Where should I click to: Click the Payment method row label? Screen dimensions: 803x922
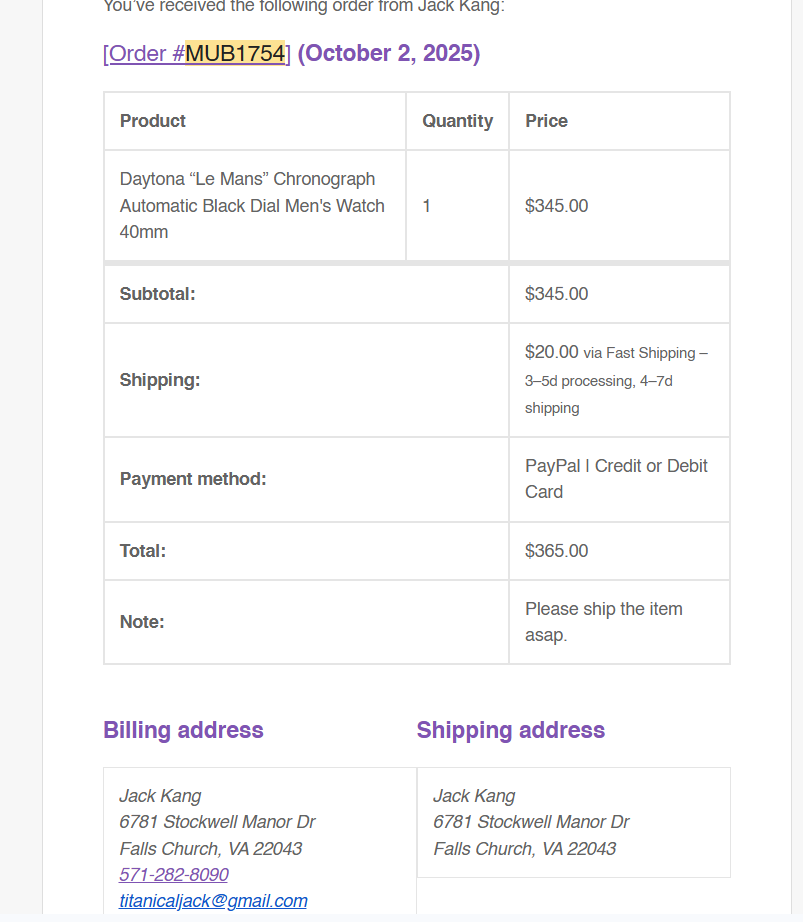[193, 479]
